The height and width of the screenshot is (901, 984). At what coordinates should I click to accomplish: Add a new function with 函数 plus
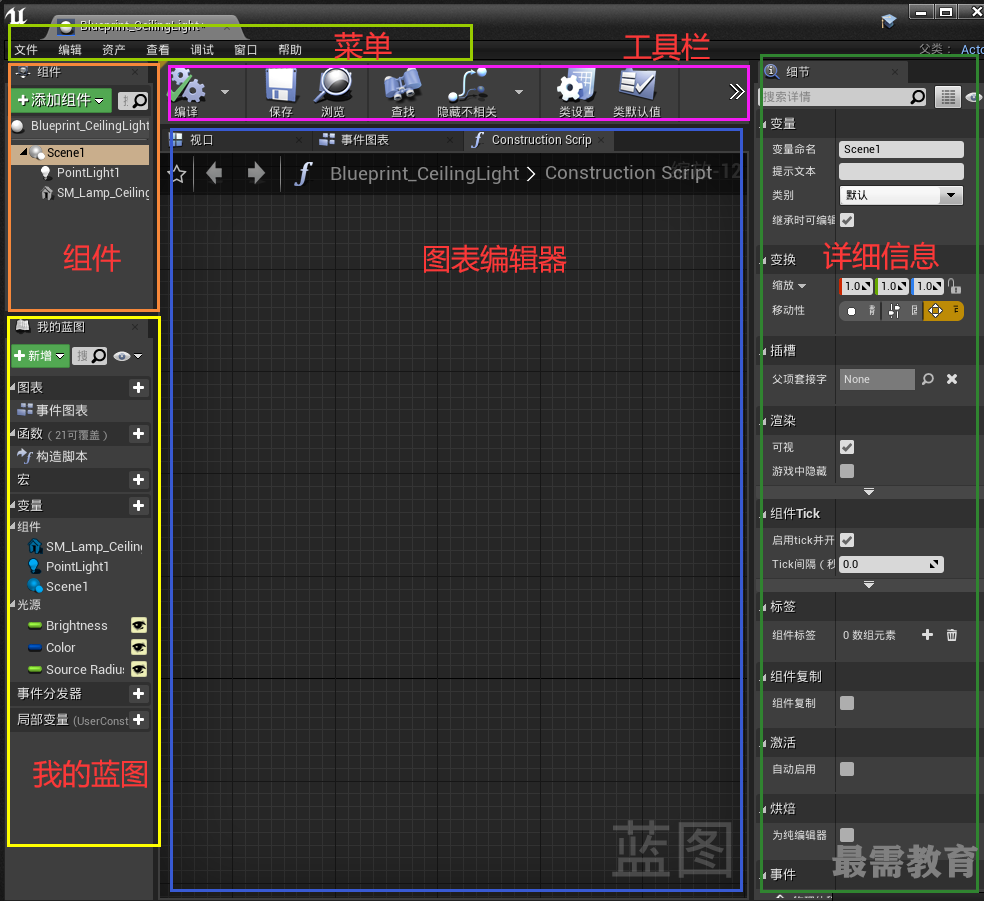coord(139,434)
